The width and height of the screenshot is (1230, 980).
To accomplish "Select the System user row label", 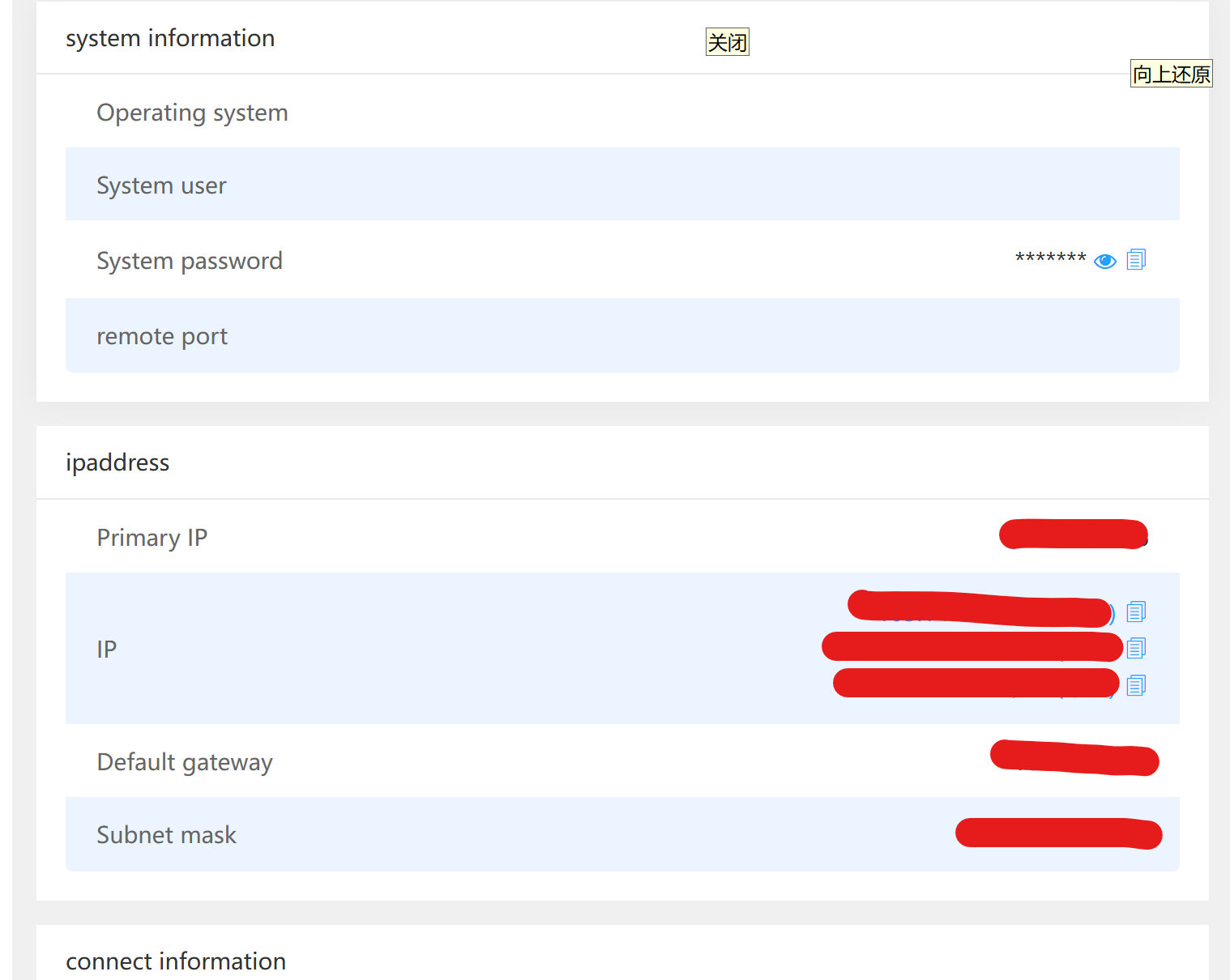I will [x=161, y=185].
